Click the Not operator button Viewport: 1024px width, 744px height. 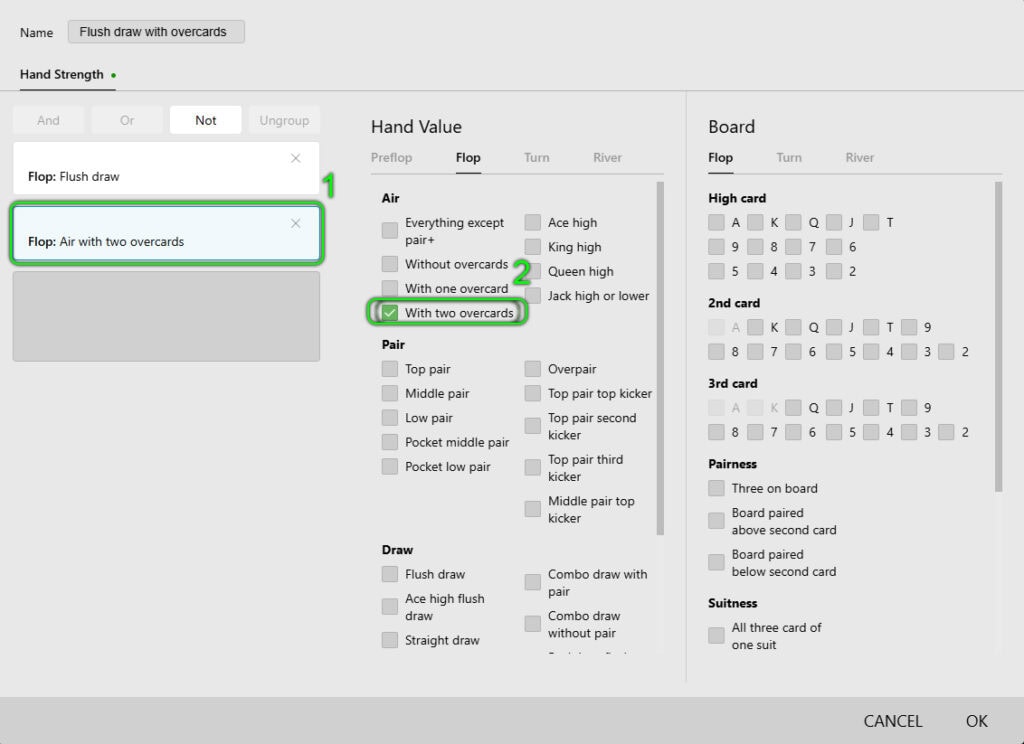[205, 120]
